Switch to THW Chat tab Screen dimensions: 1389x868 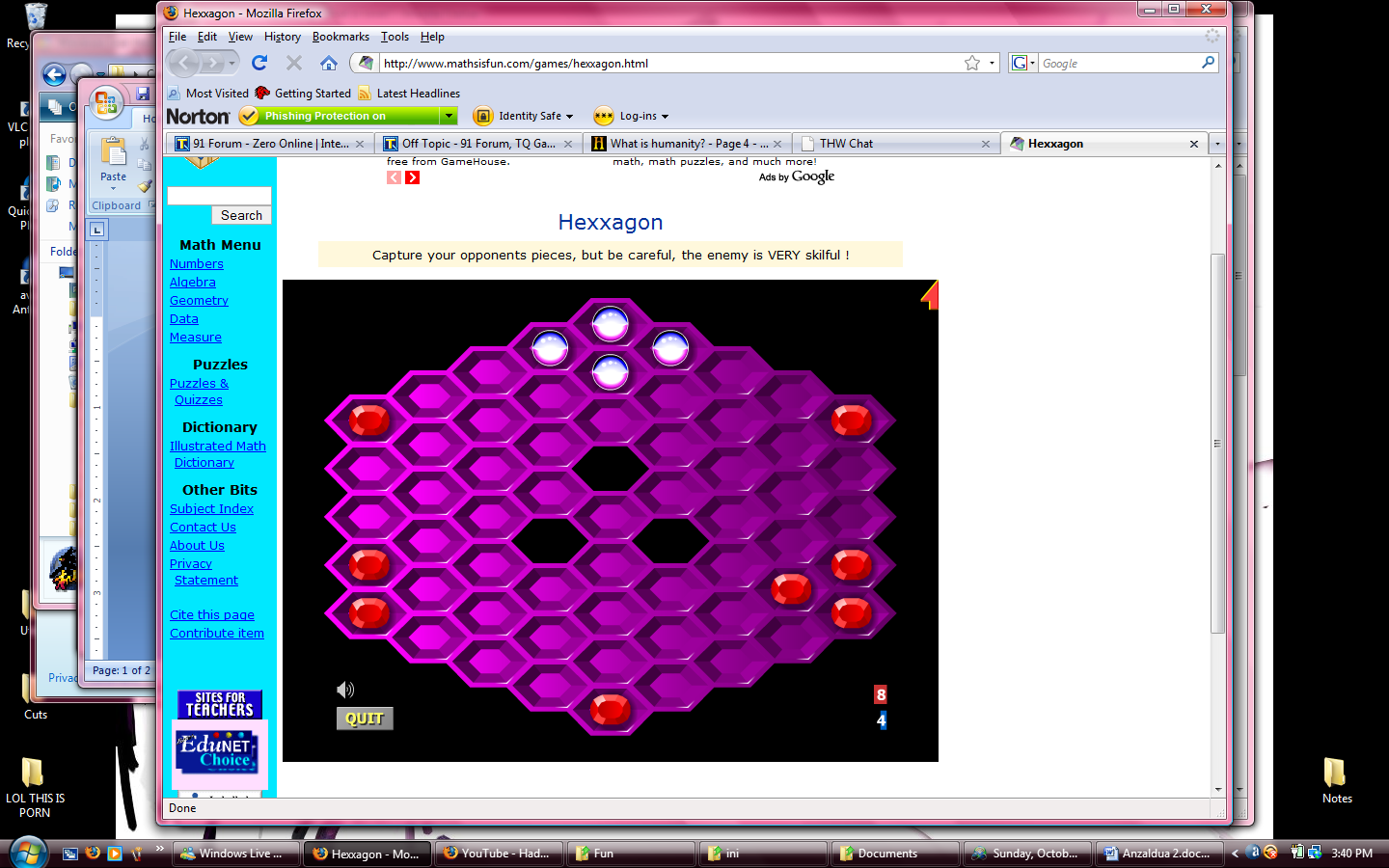pos(897,144)
